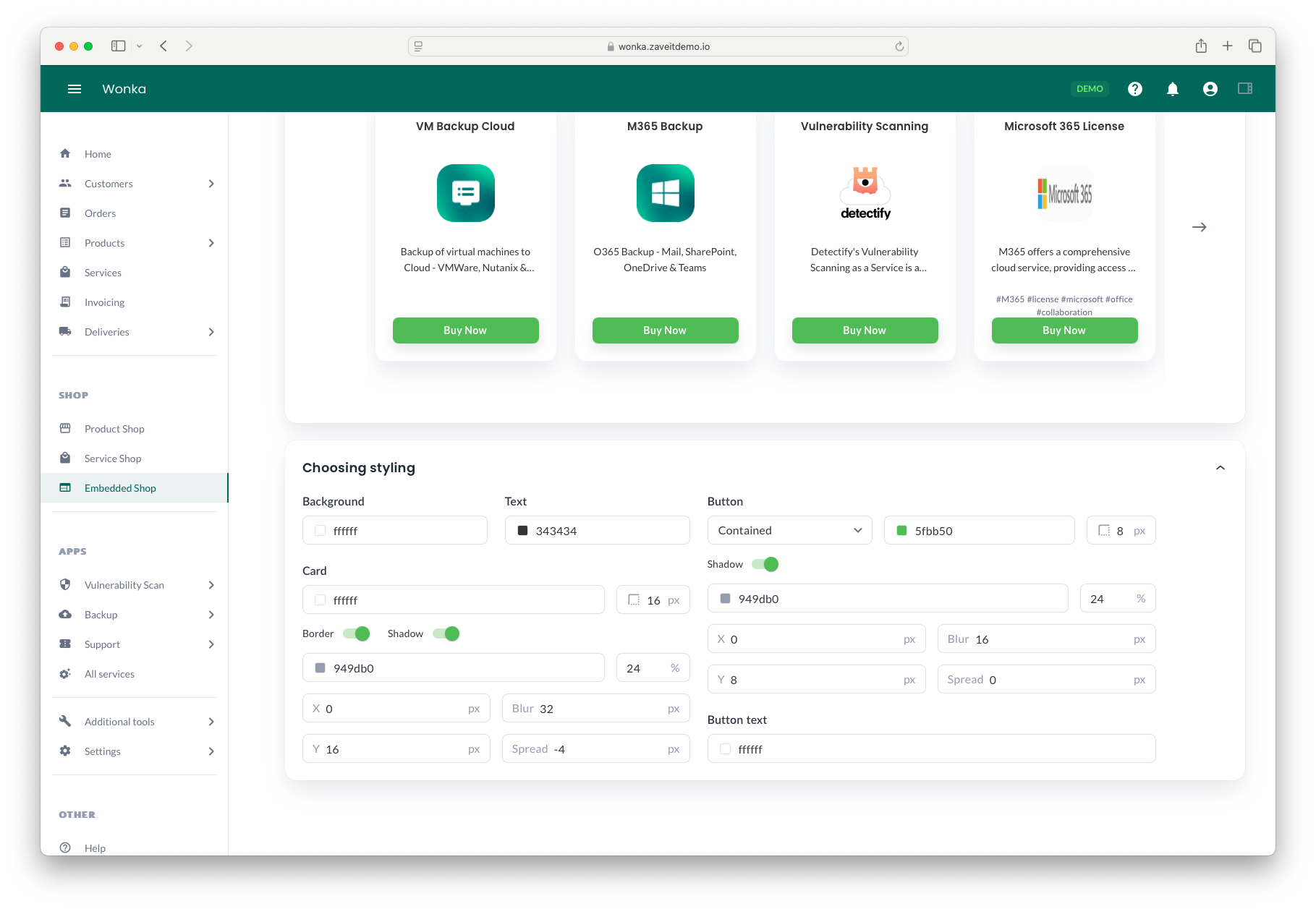Open Card color swatch ffffff
The image size is (1316, 909).
320,600
